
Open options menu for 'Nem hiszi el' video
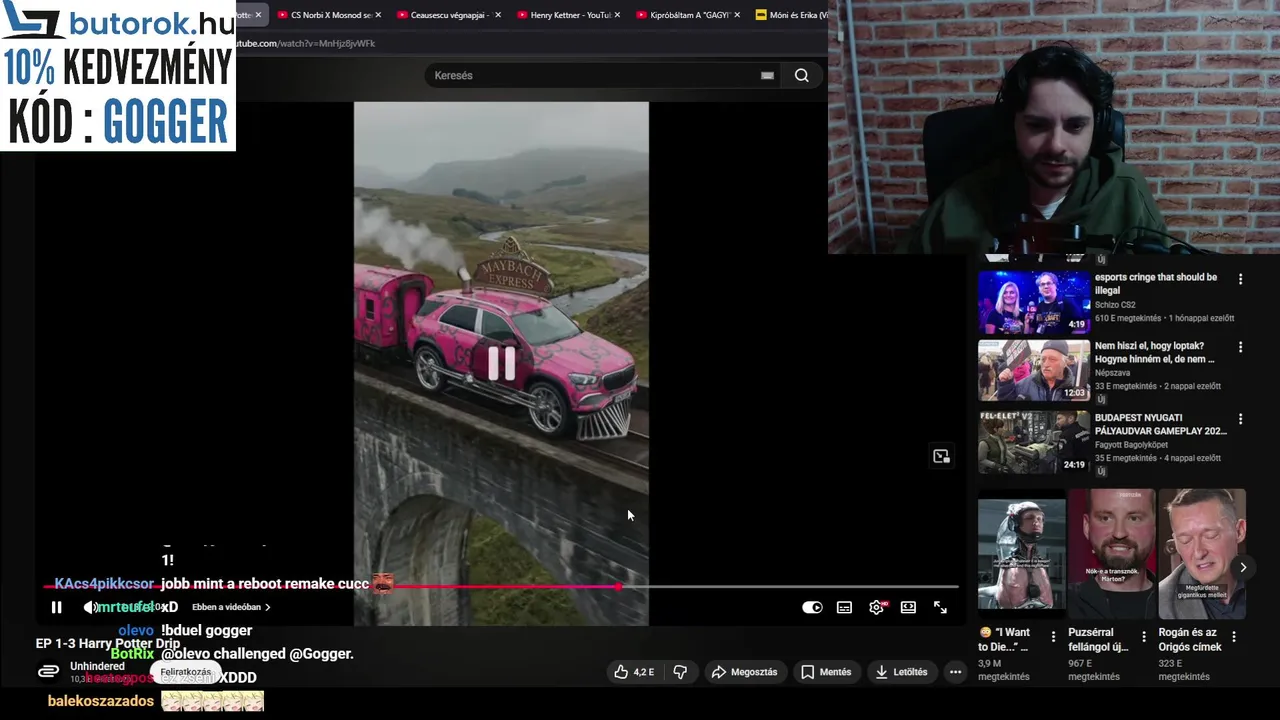coord(1240,347)
